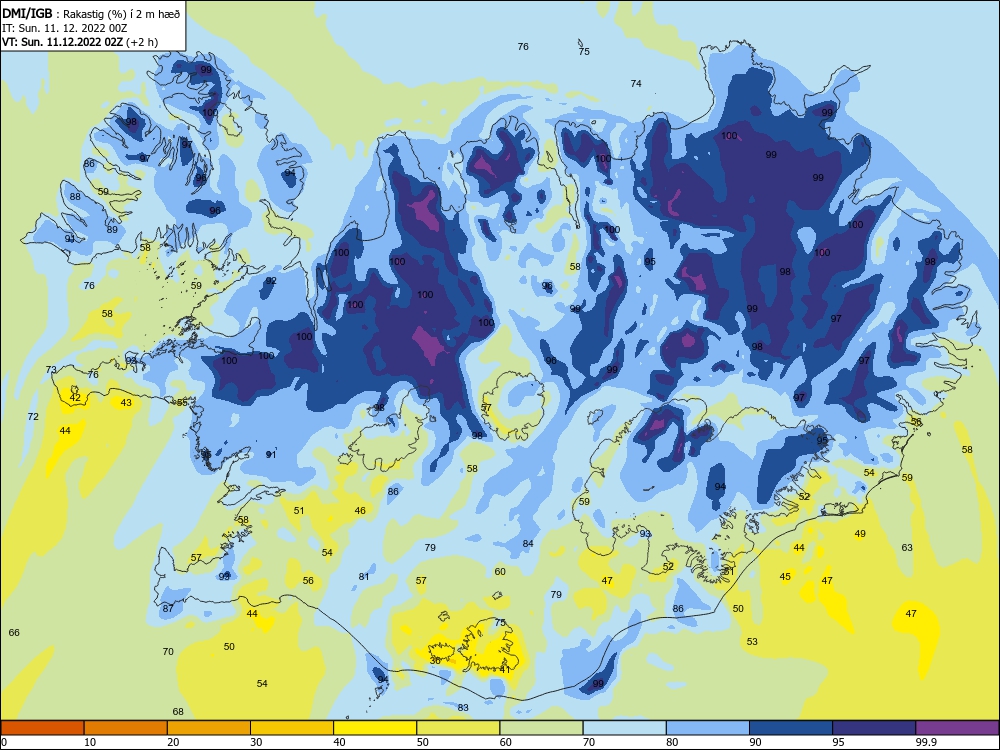Viewport: 1000px width, 750px height.
Task: Click the map value '53' in the southeast sea
Action: [x=752, y=642]
